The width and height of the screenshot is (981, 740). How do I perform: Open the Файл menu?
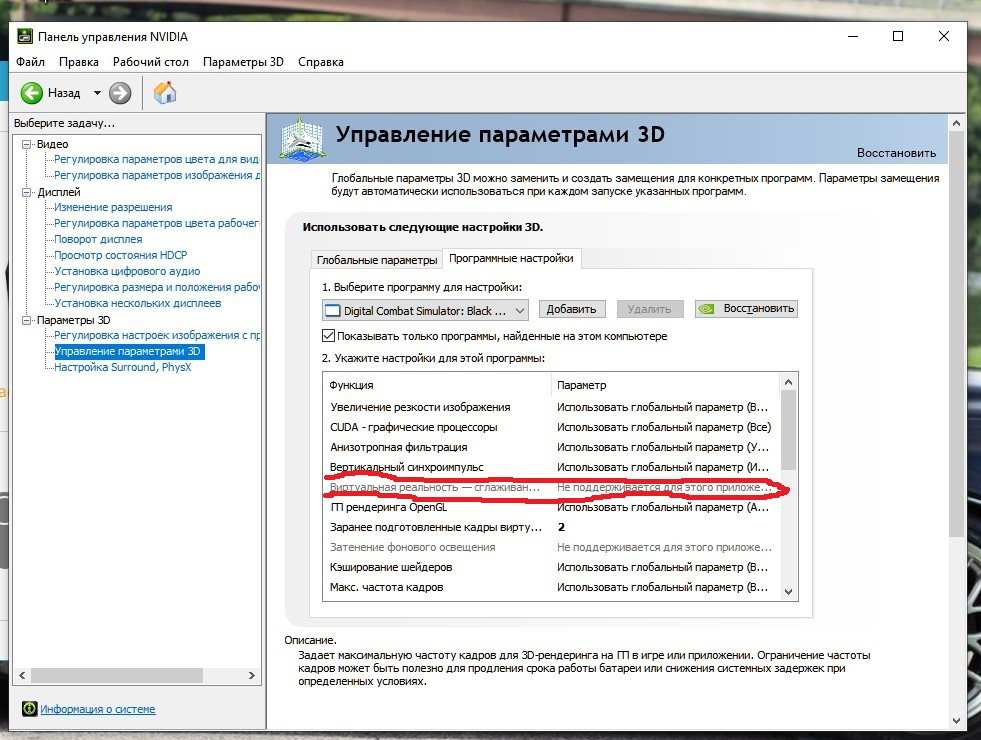[30, 62]
